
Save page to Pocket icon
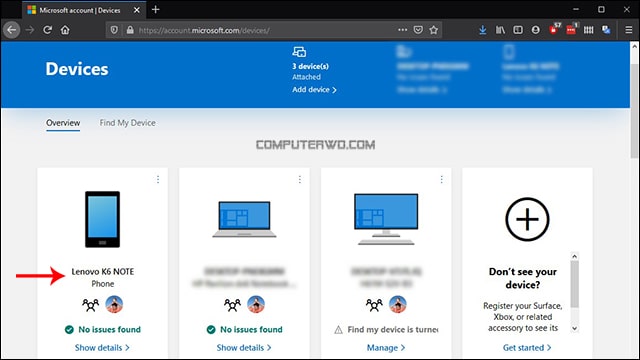pos(418,30)
